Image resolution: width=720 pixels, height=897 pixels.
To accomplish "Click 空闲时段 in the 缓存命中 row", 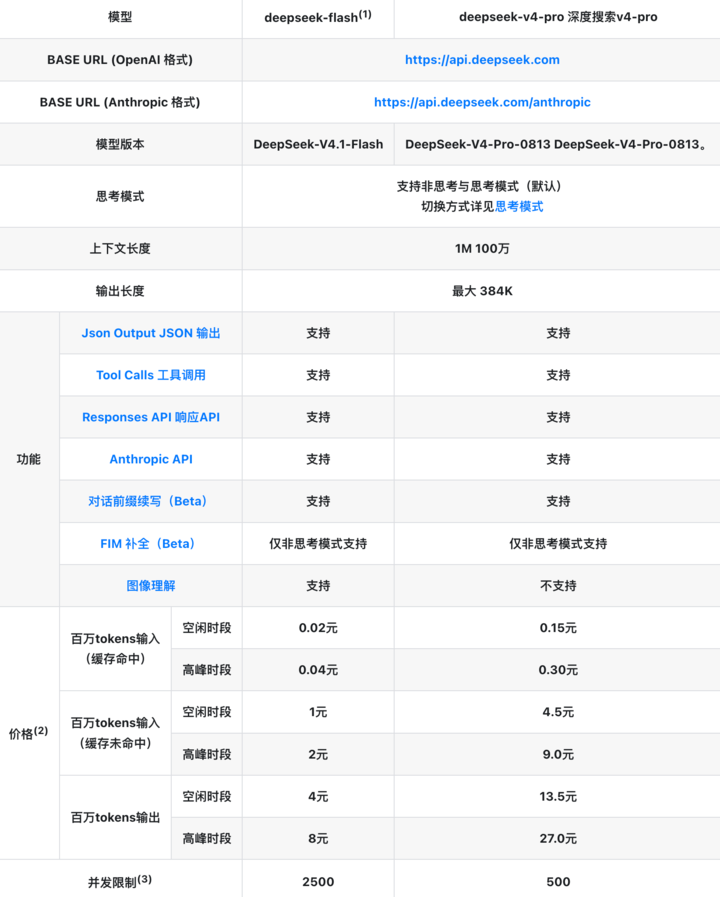I will tap(206, 628).
